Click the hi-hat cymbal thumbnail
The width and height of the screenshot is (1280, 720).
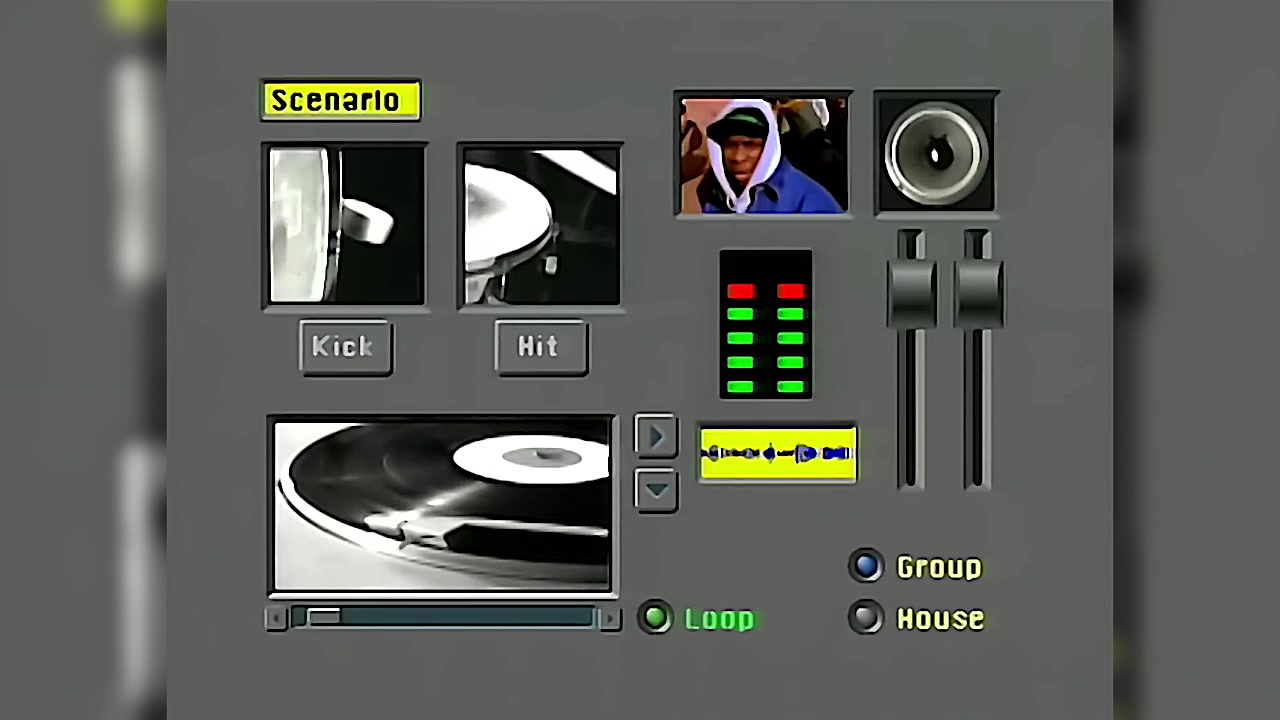(x=541, y=225)
